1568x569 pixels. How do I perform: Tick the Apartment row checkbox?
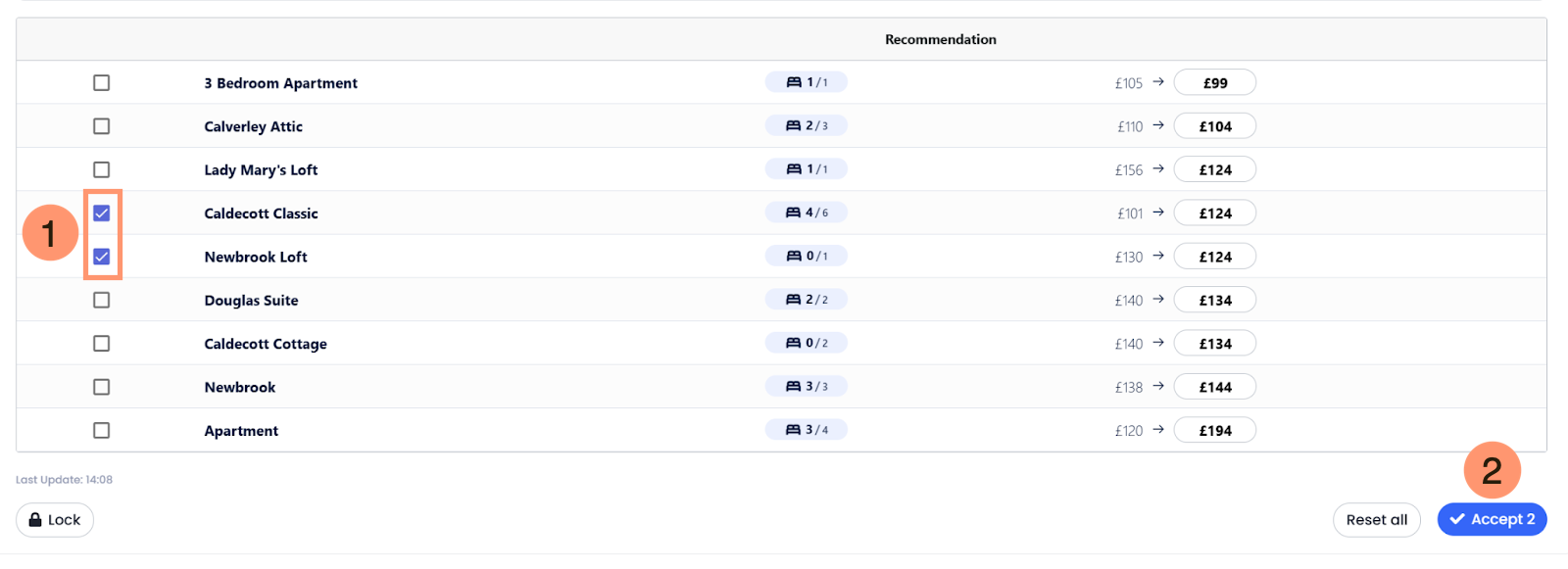click(101, 431)
